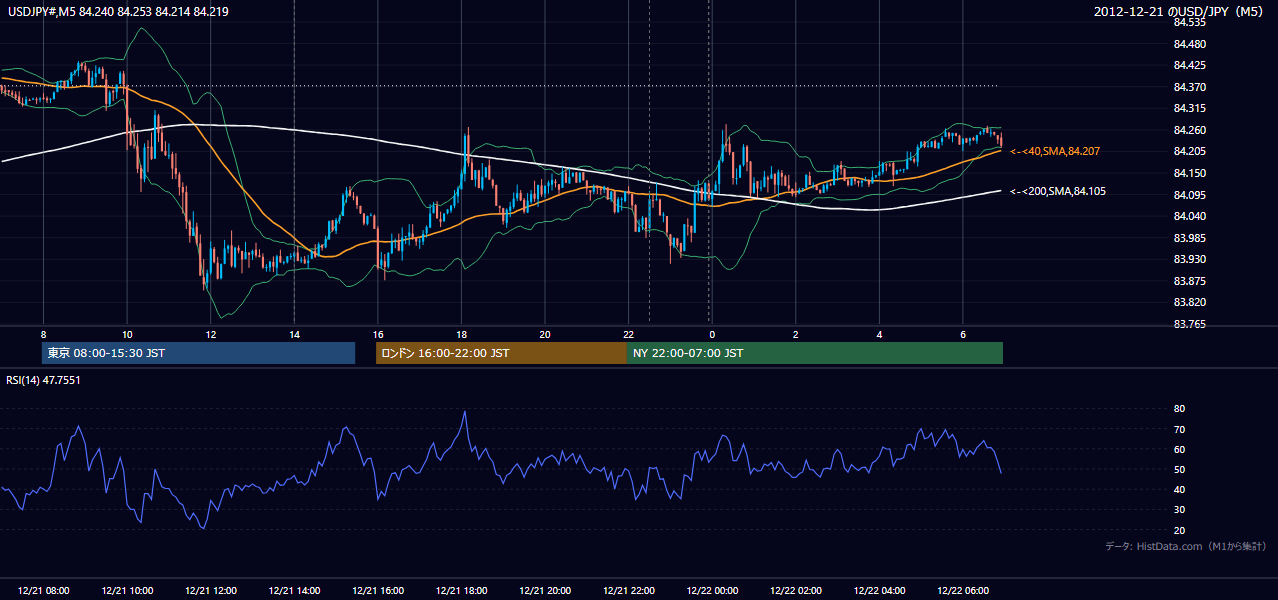Click the RSI axis value 60
Viewport: 1278px width, 600px height.
1179,449
